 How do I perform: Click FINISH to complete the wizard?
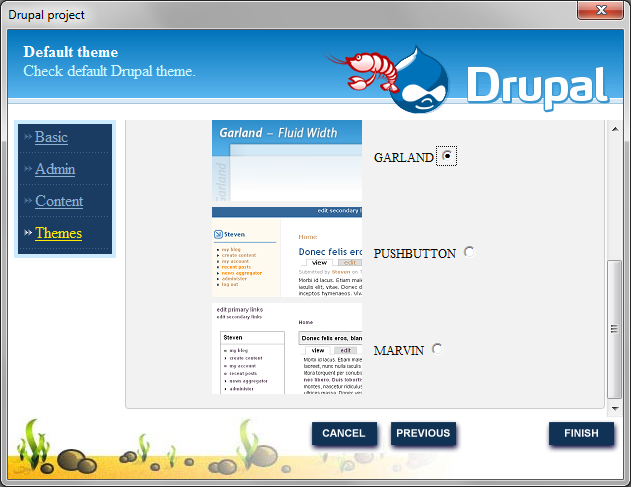click(582, 433)
